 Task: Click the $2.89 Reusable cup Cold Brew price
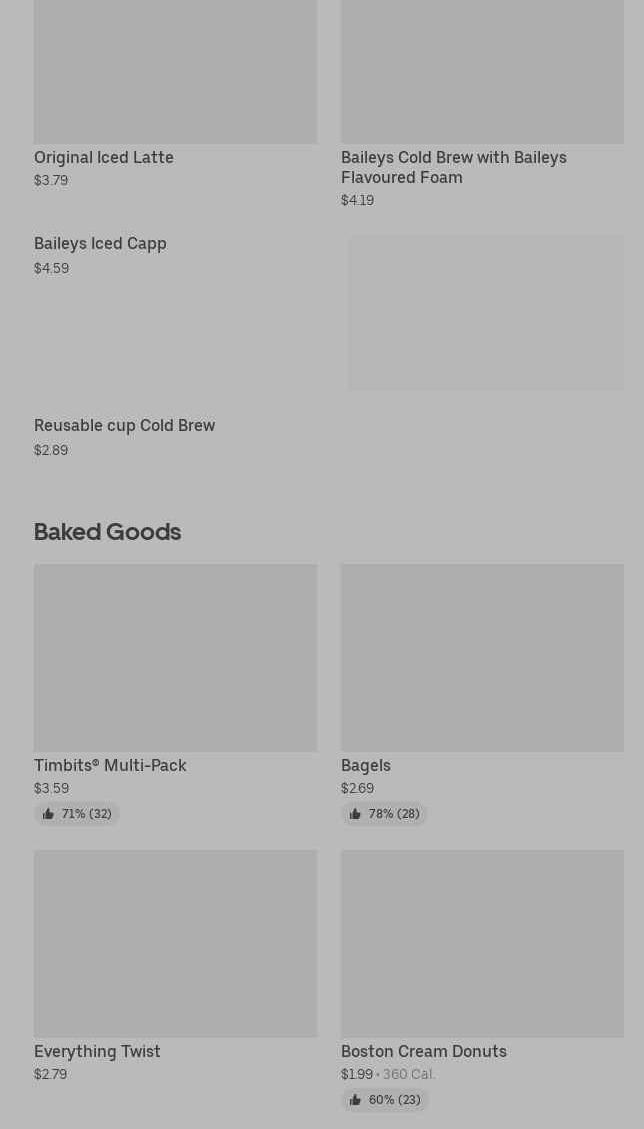[51, 450]
